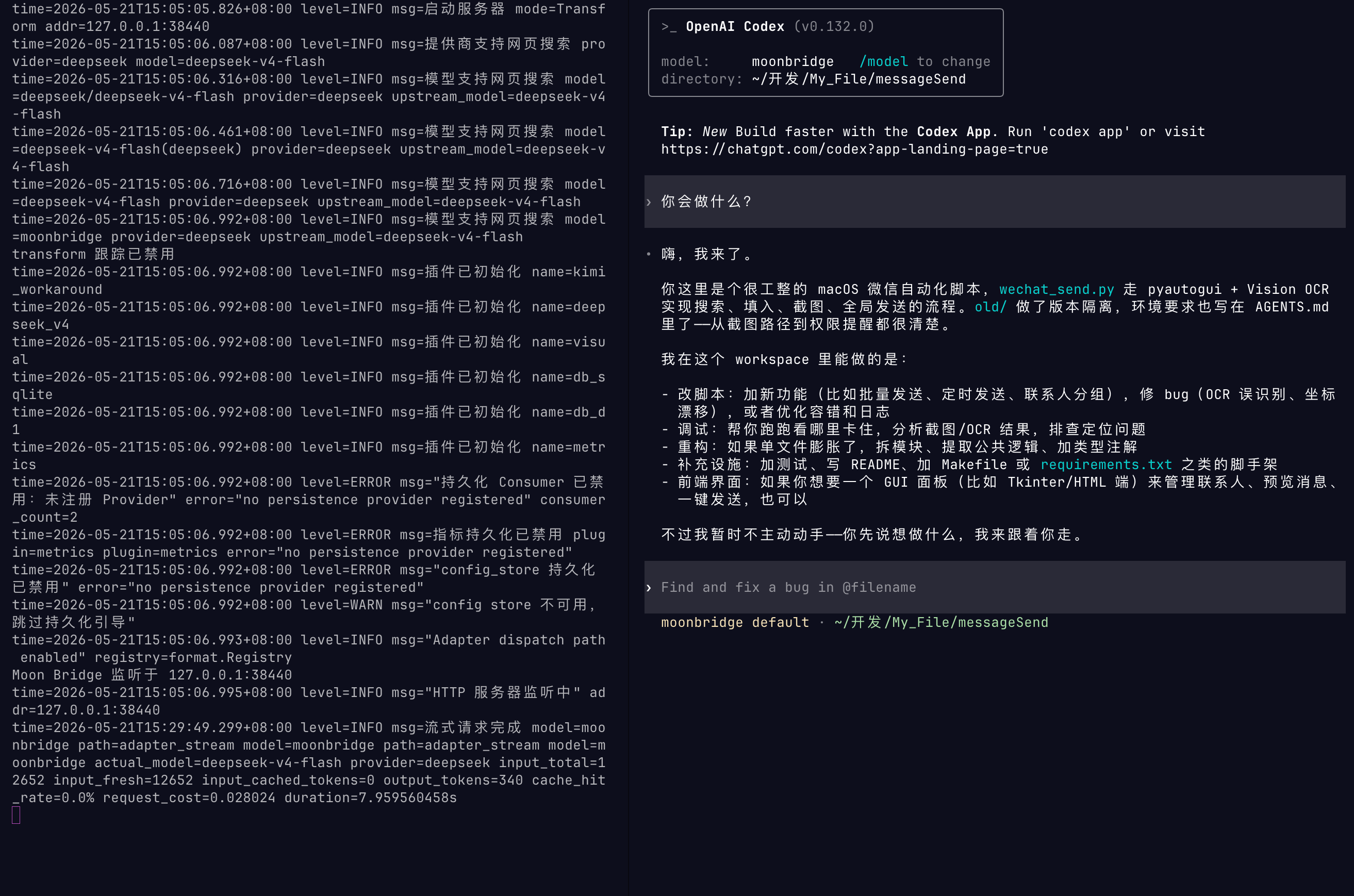Open the chatgpt.com/codex landing page URL
Viewport: 1354px width, 896px height.
pyautogui.click(x=854, y=149)
